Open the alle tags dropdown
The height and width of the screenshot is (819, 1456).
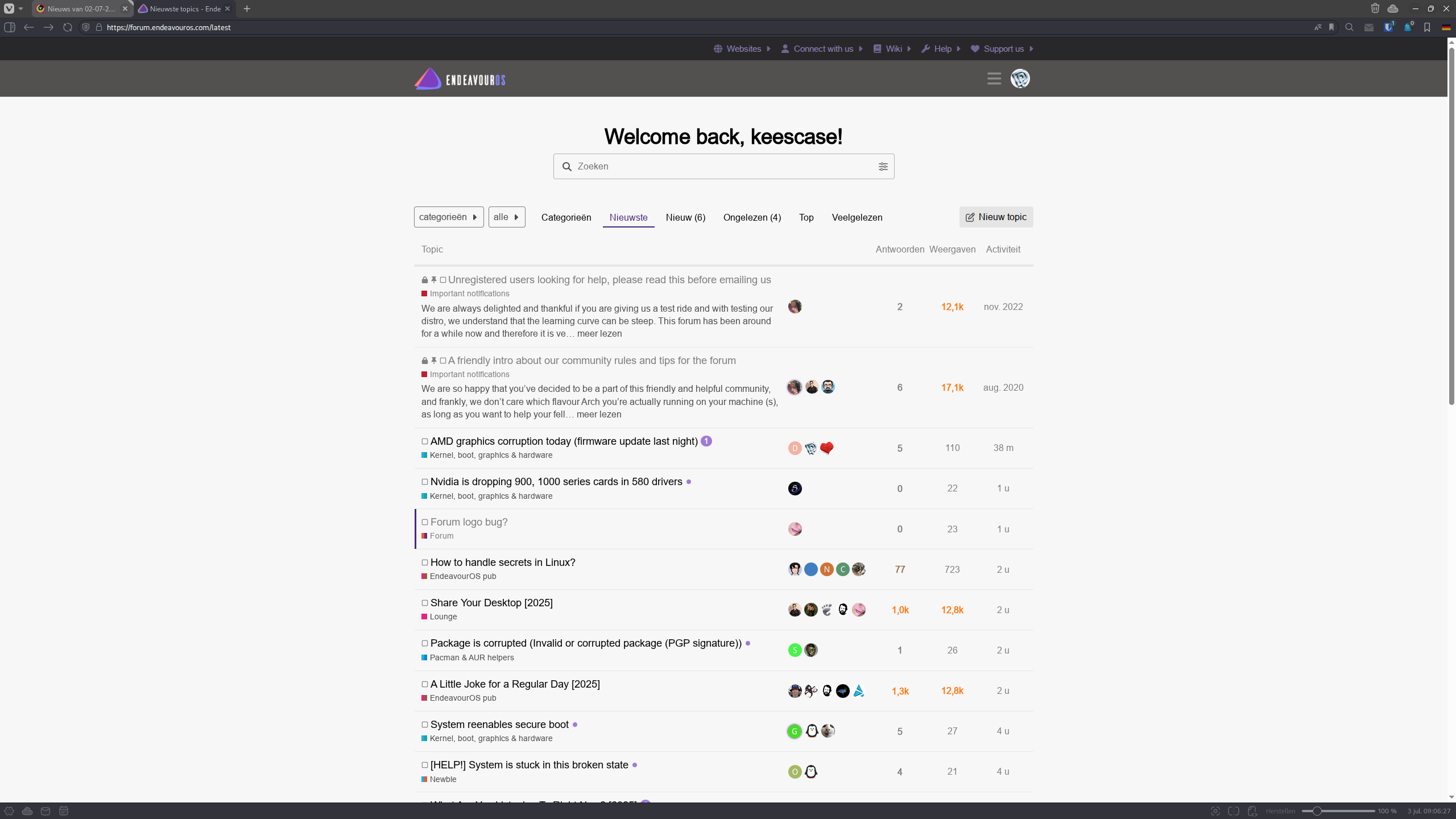[x=506, y=217]
